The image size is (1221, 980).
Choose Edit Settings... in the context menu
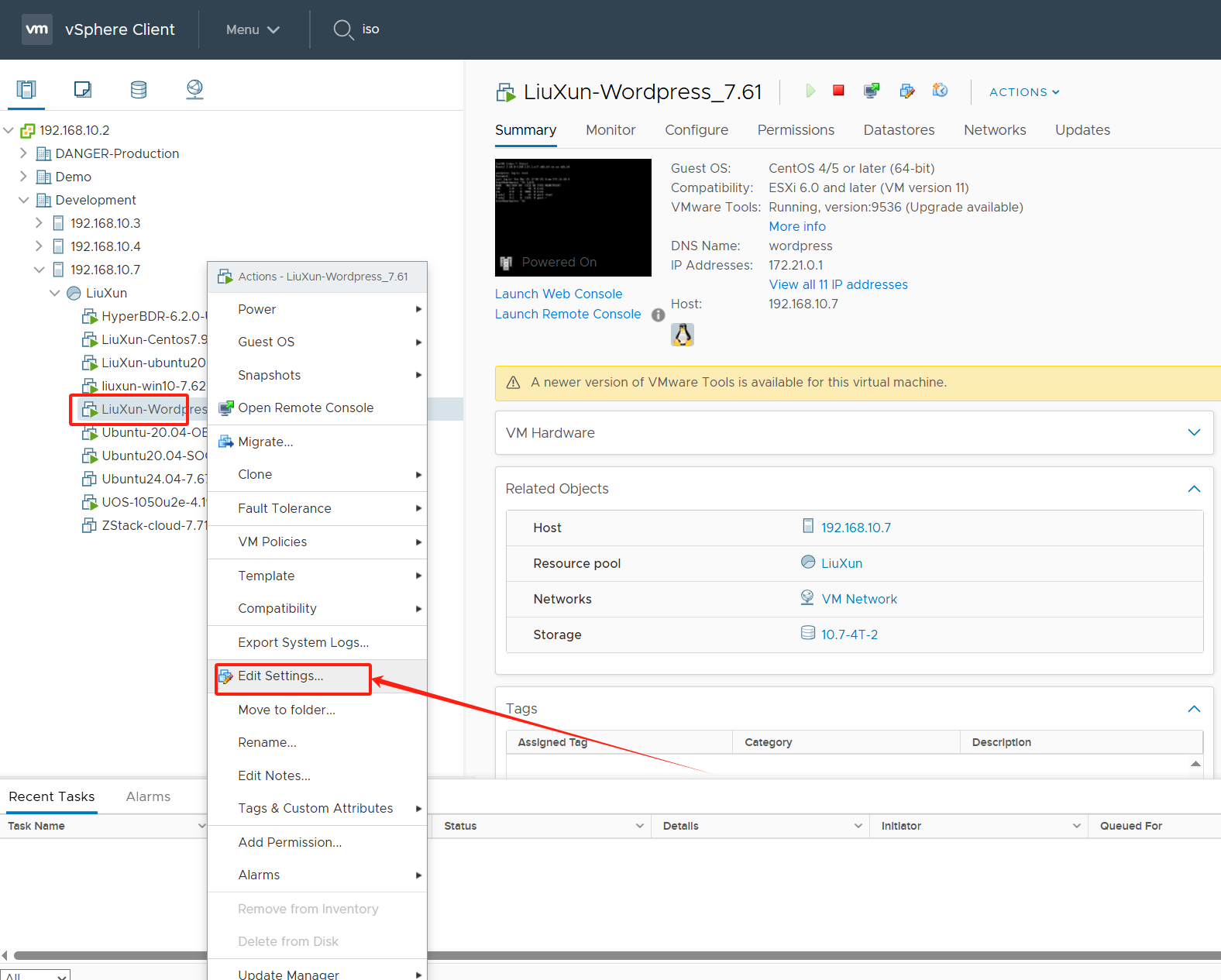318,676
